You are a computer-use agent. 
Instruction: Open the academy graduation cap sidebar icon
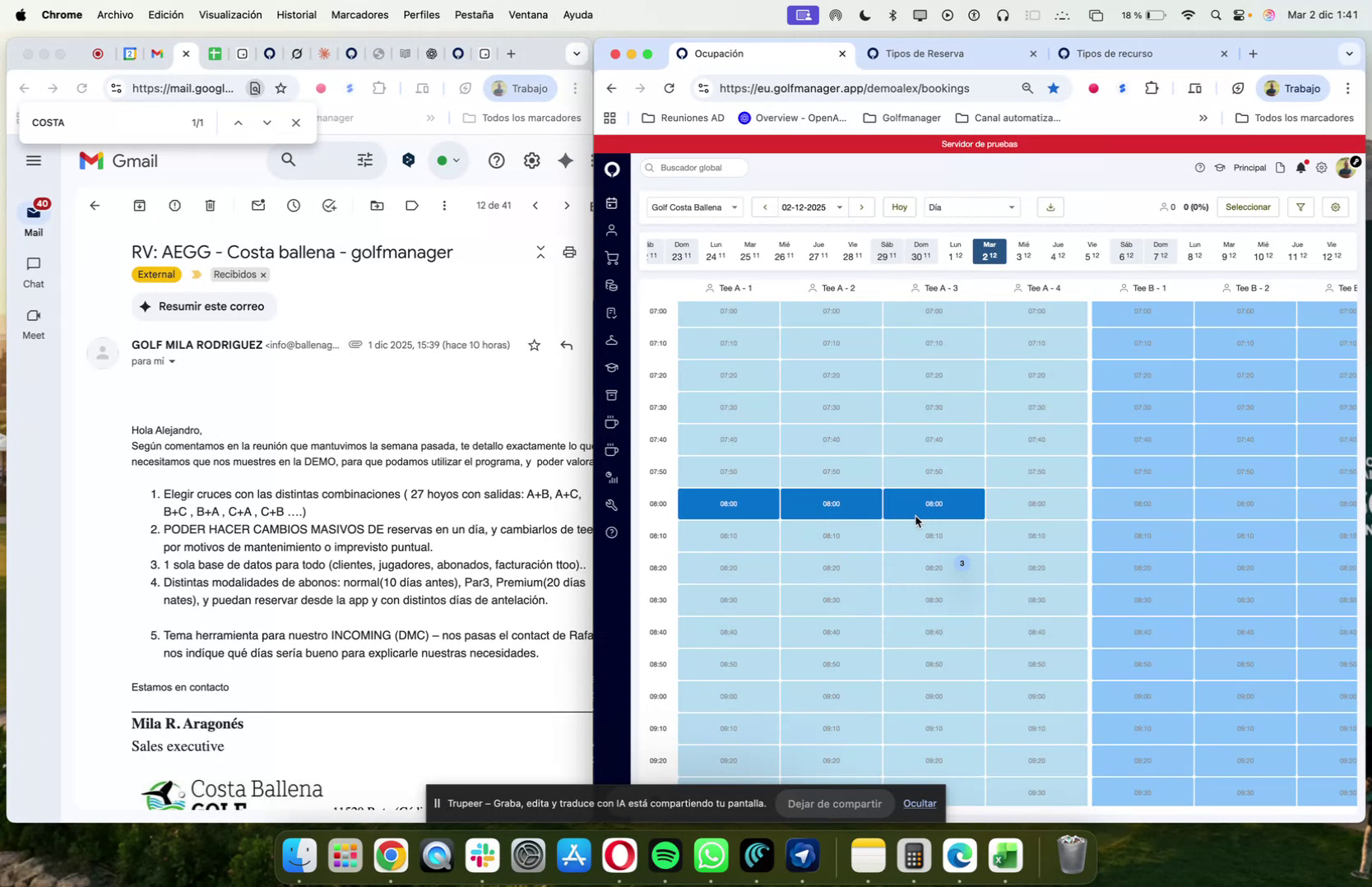pyautogui.click(x=612, y=368)
